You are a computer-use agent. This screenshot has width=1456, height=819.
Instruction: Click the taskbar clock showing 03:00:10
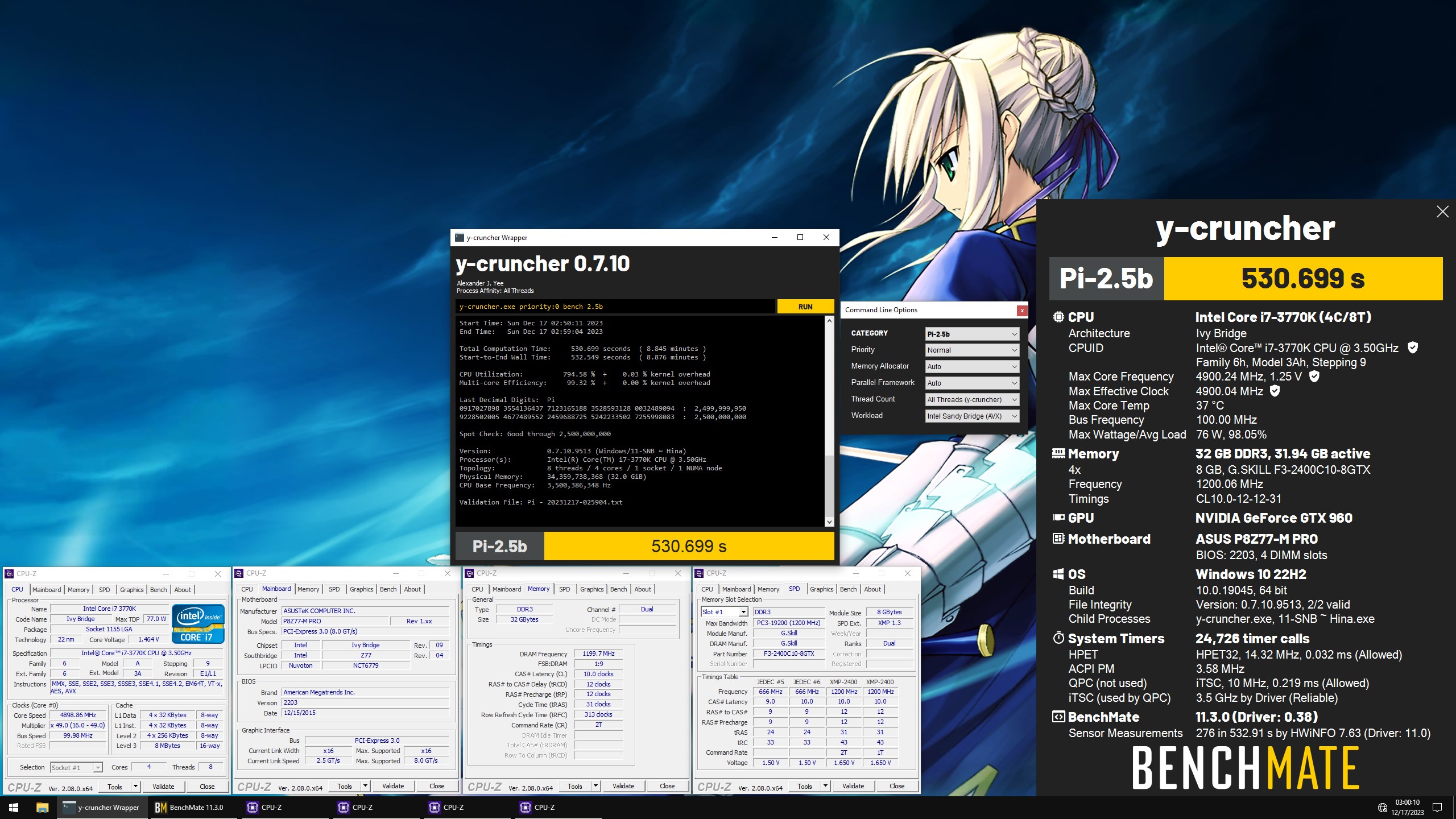(1408, 807)
